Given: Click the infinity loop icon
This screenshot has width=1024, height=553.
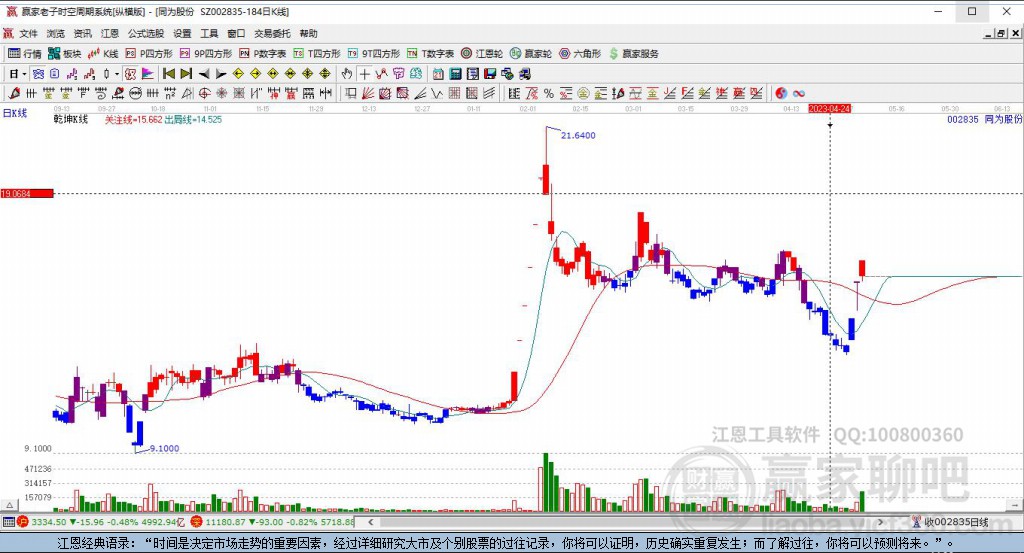Looking at the screenshot, I should coord(799,93).
